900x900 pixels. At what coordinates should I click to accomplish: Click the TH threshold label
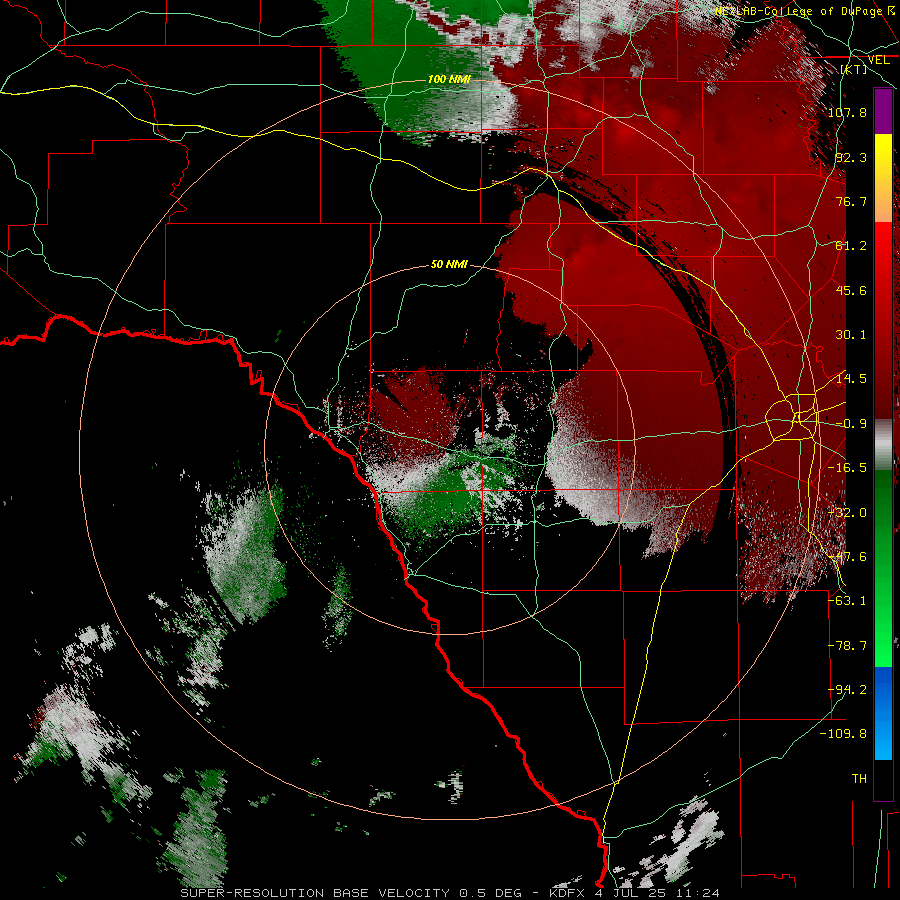click(x=859, y=779)
